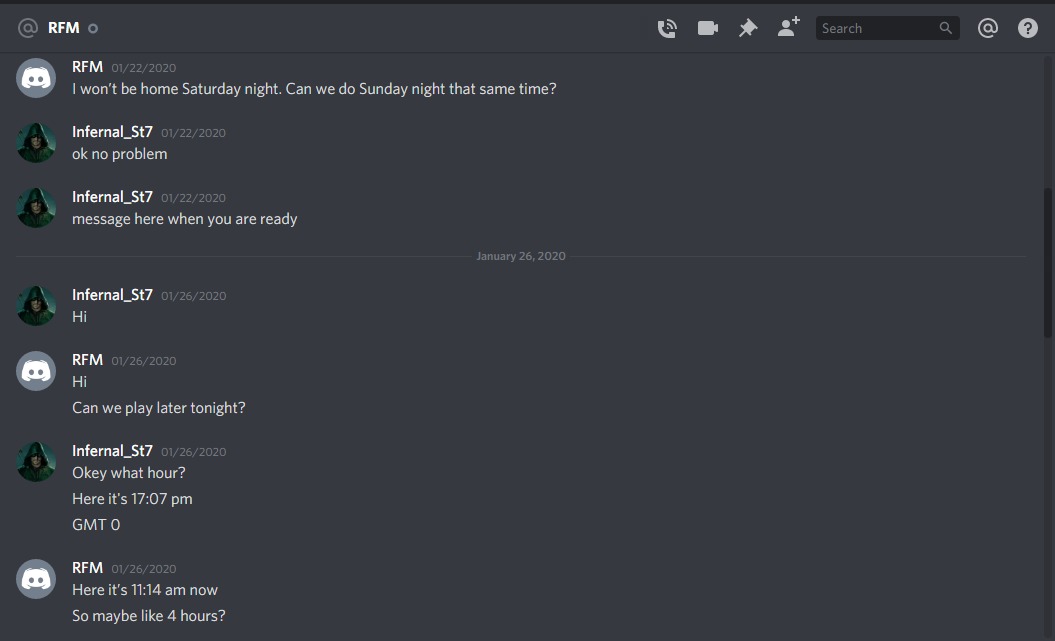This screenshot has width=1055, height=641.
Task: Open the Help icon
Action: pos(1028,28)
